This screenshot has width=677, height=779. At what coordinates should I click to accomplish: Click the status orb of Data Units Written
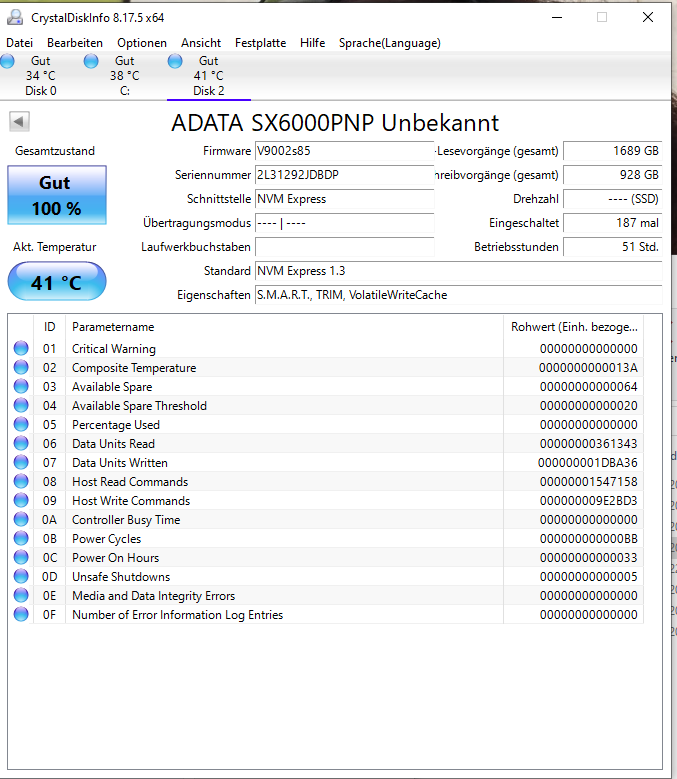point(21,462)
